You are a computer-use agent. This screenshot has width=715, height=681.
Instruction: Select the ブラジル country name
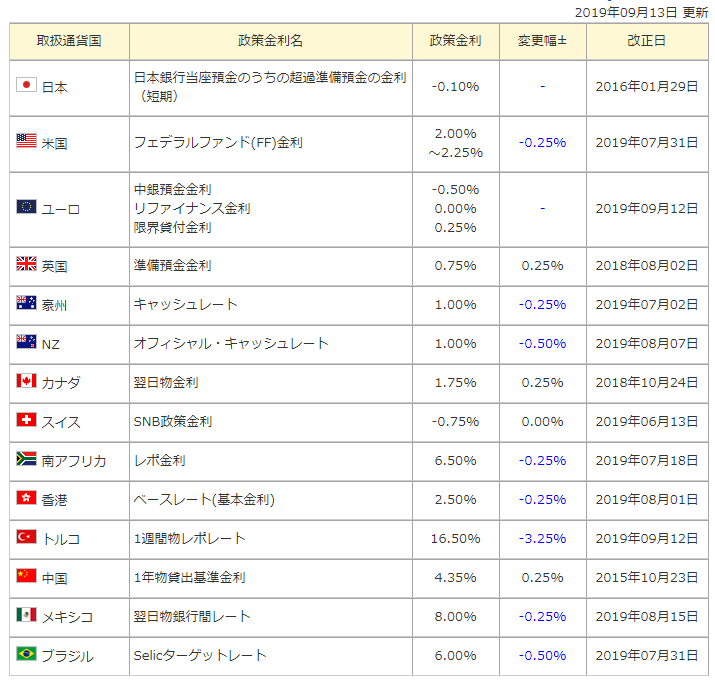pyautogui.click(x=67, y=656)
